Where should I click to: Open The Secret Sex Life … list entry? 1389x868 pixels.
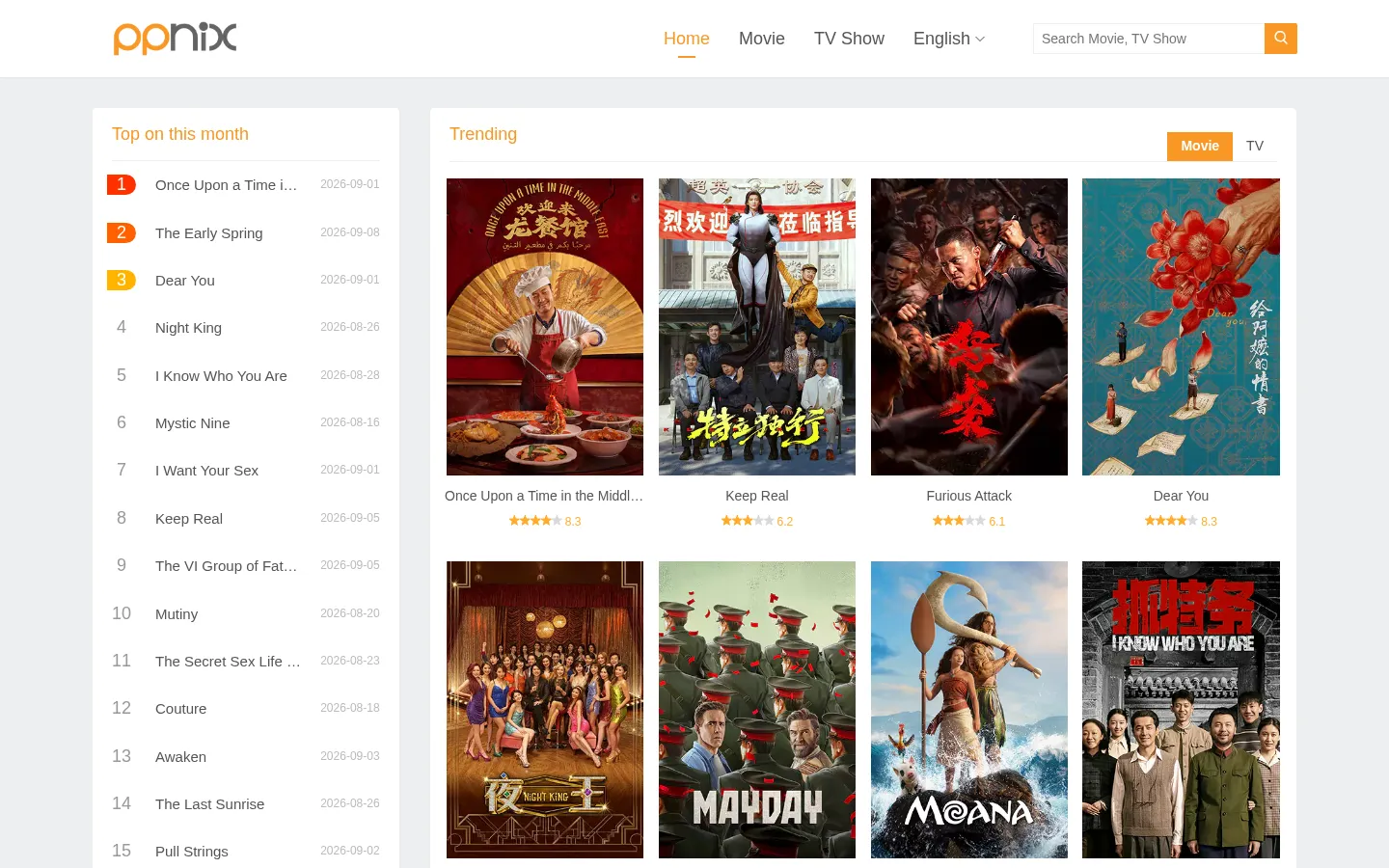pyautogui.click(x=229, y=661)
